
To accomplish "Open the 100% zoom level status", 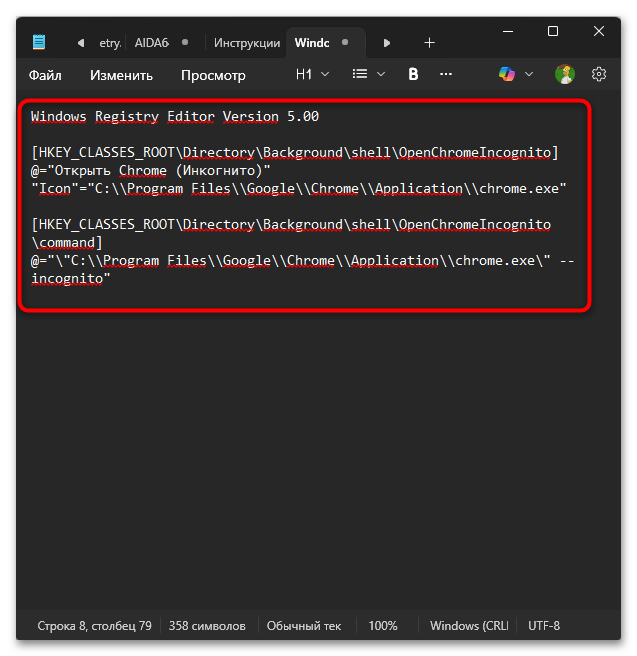I will [383, 626].
